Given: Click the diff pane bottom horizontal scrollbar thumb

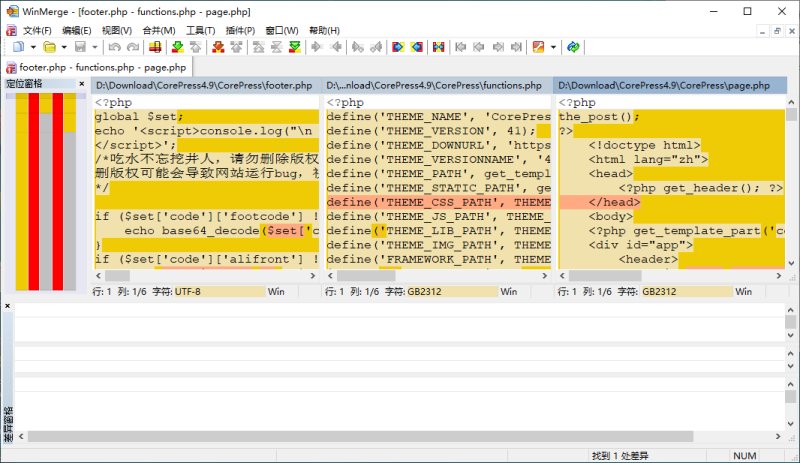Looking at the screenshot, I should [x=360, y=436].
